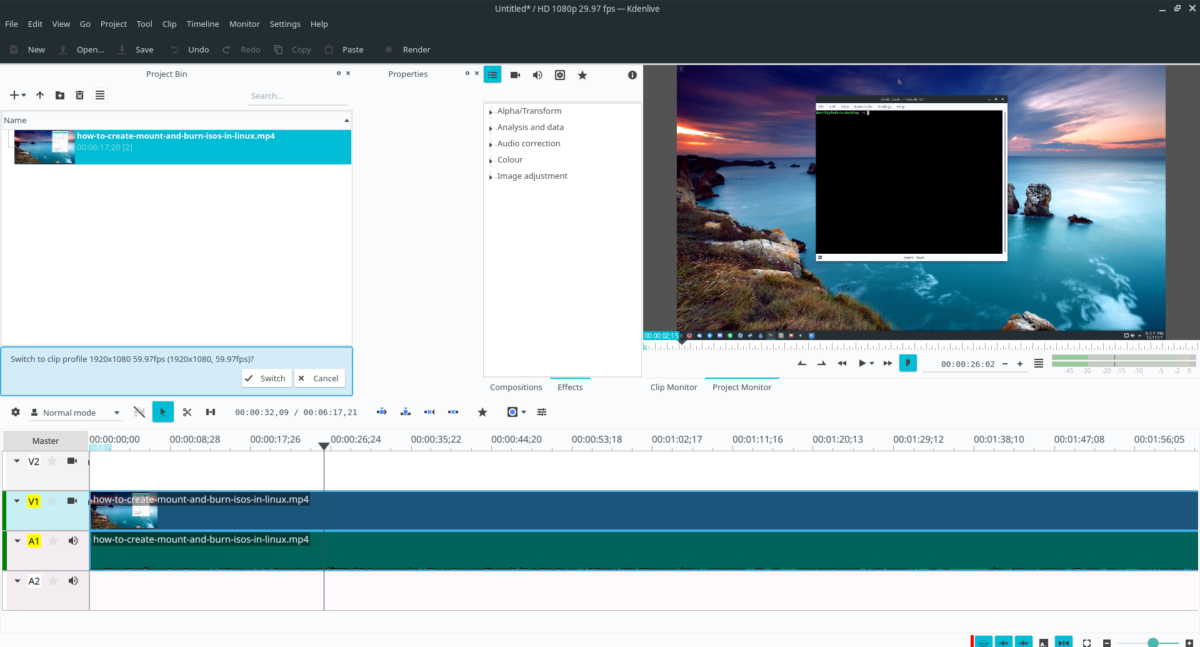Click Switch to change clip profile
Image resolution: width=1200 pixels, height=647 pixels.
(x=266, y=378)
